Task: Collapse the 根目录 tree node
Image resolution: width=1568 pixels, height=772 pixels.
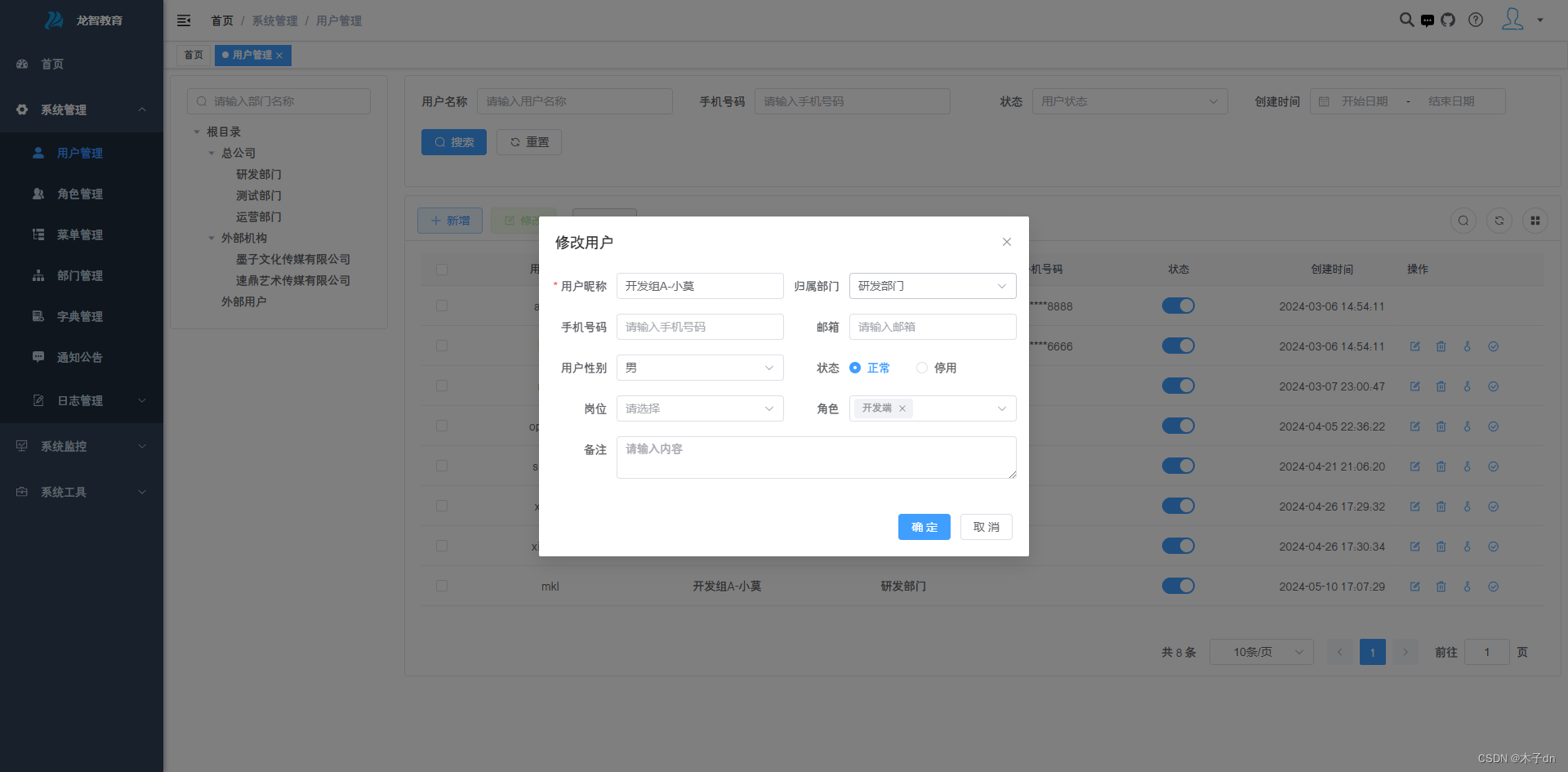Action: point(197,132)
